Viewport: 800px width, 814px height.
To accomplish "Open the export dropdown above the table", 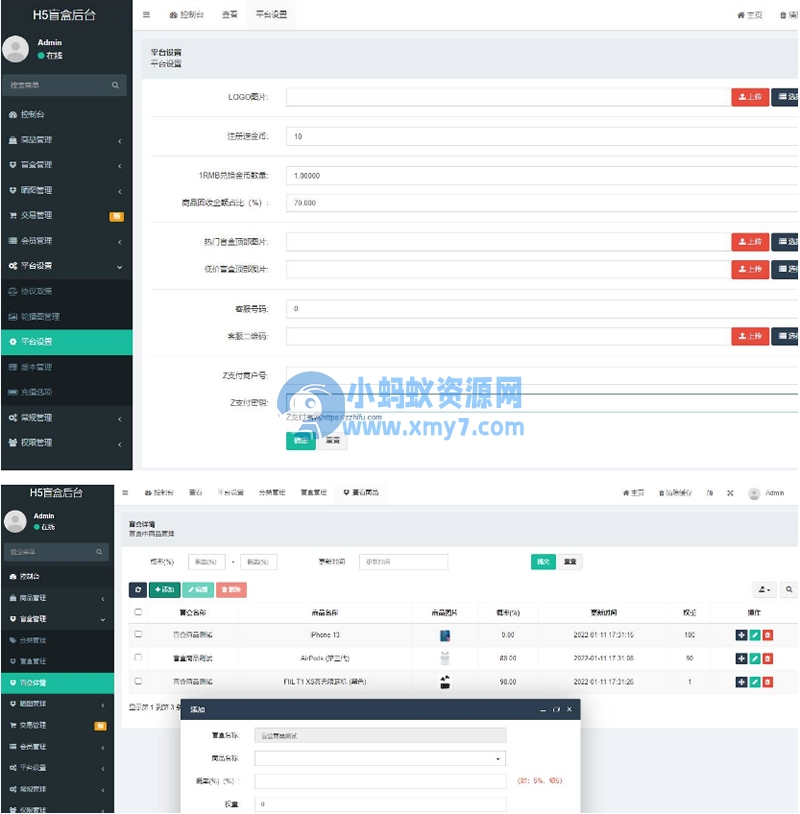I will pos(764,590).
